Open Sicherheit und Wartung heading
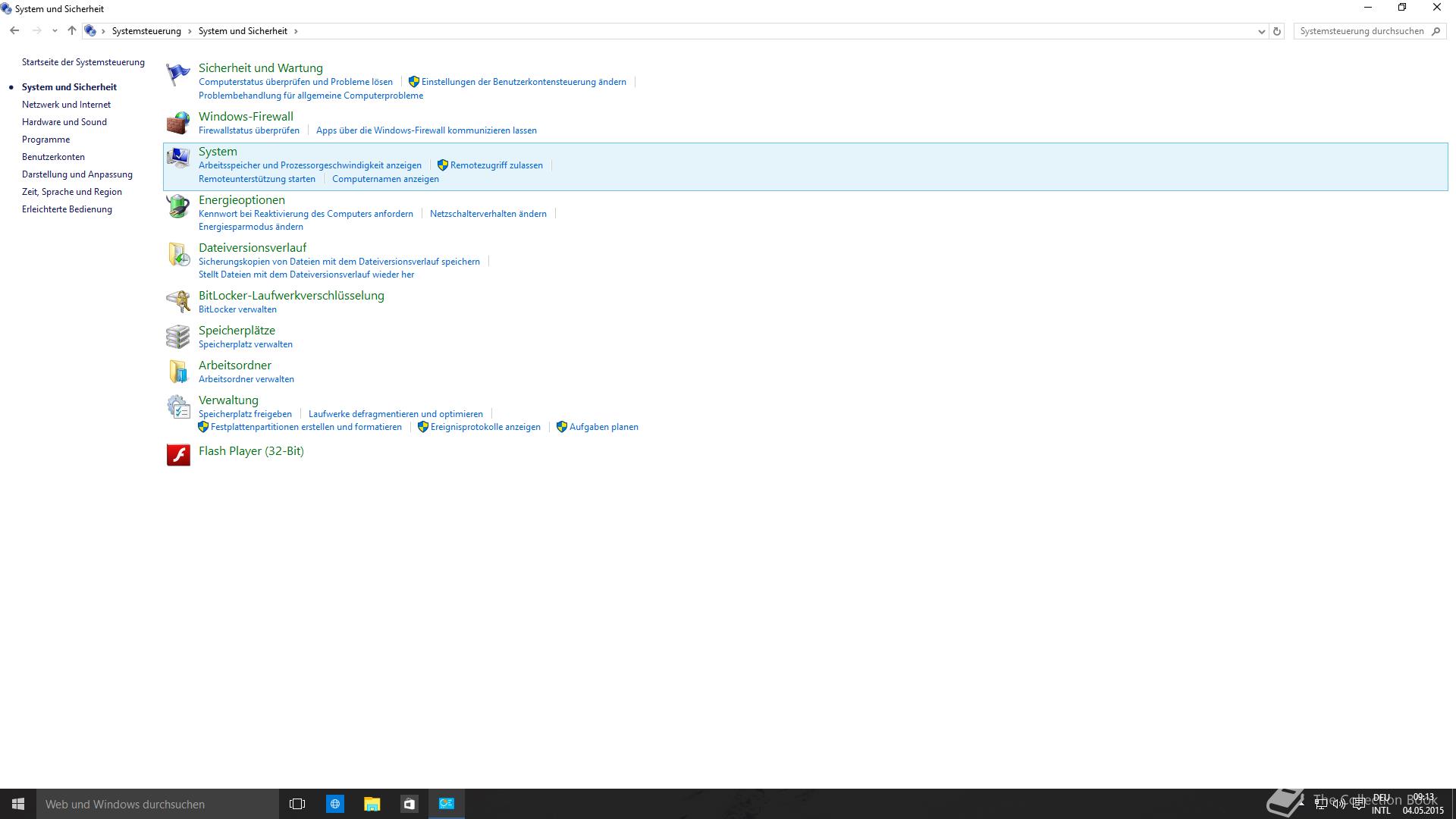This screenshot has width=1456, height=819. point(261,68)
